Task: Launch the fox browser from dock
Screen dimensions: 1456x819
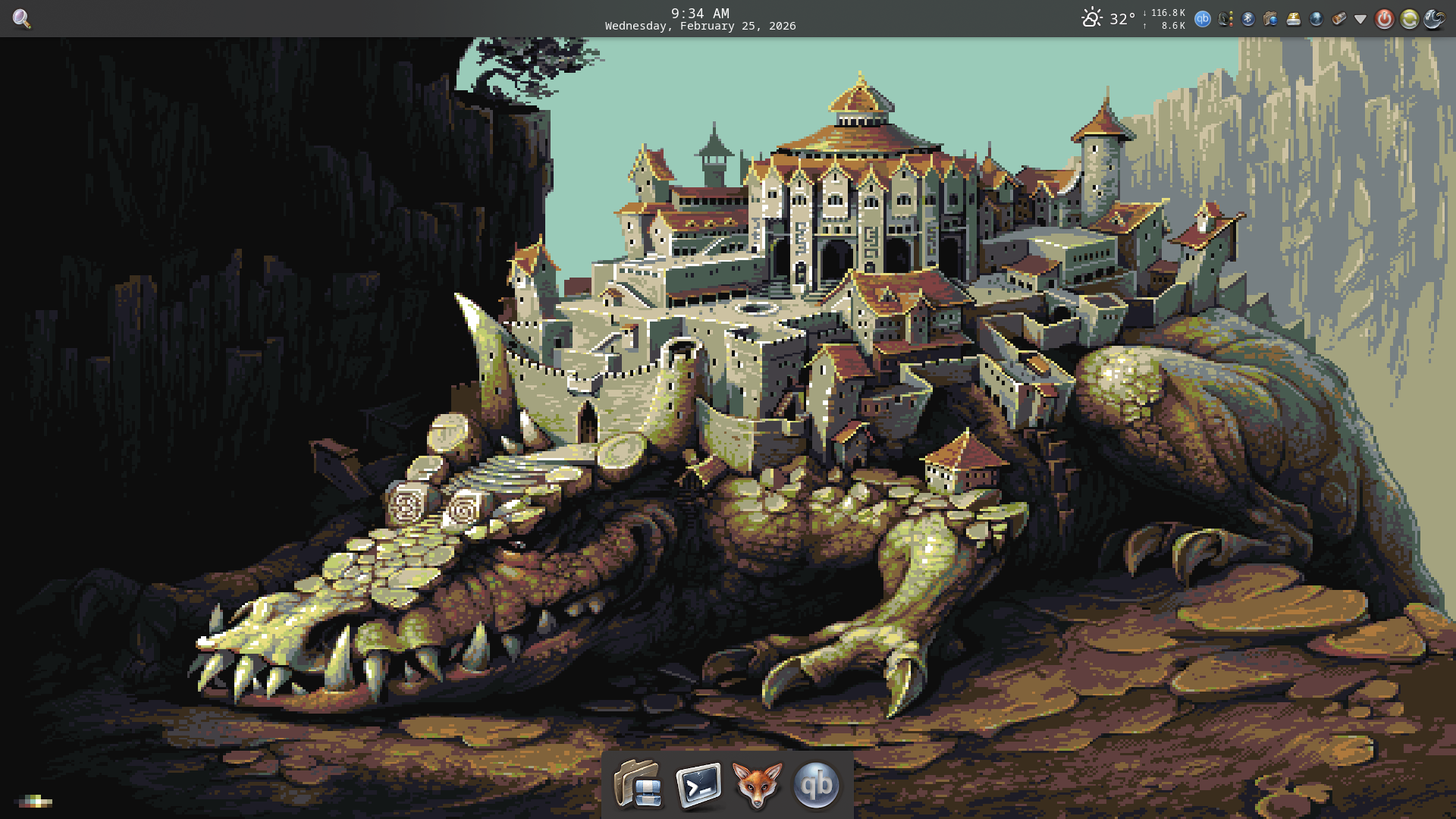Action: (x=757, y=785)
